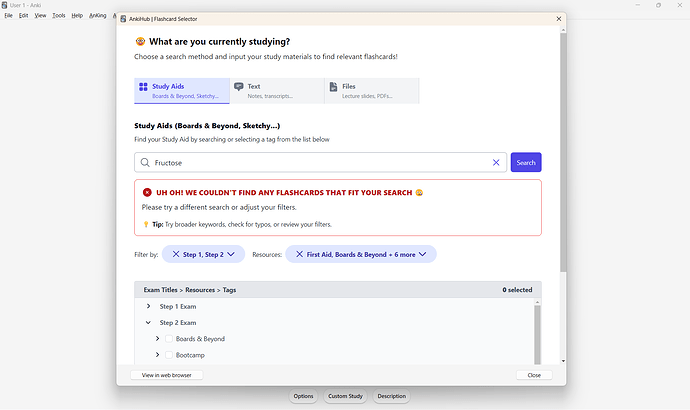Check the Bootcamp checkbox
The height and width of the screenshot is (410, 690).
tap(169, 355)
